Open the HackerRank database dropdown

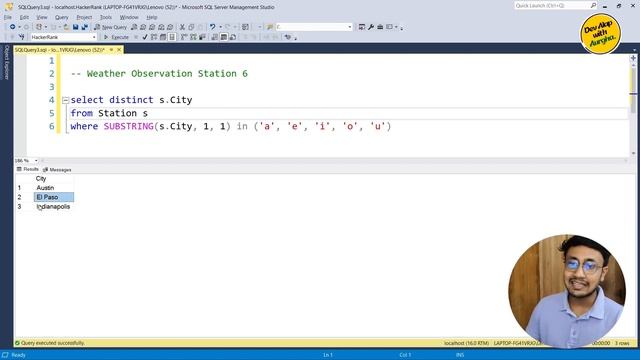(94, 37)
